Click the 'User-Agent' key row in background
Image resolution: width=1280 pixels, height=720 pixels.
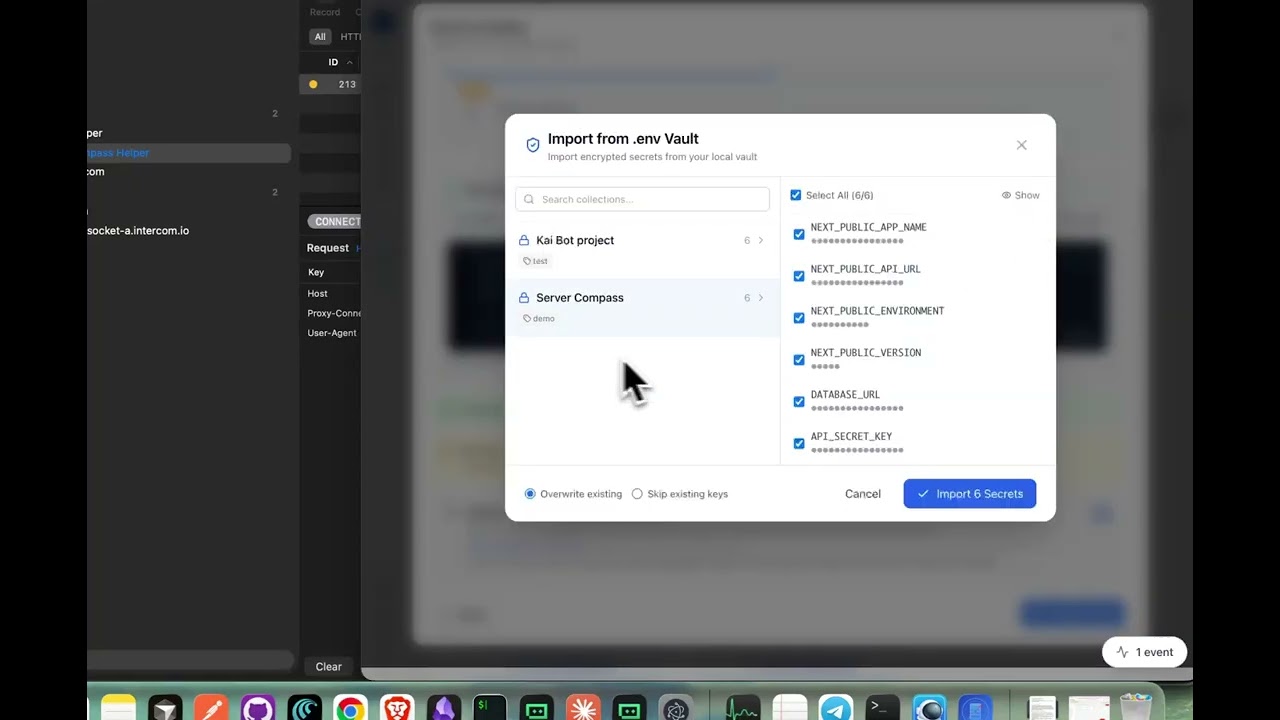(332, 333)
